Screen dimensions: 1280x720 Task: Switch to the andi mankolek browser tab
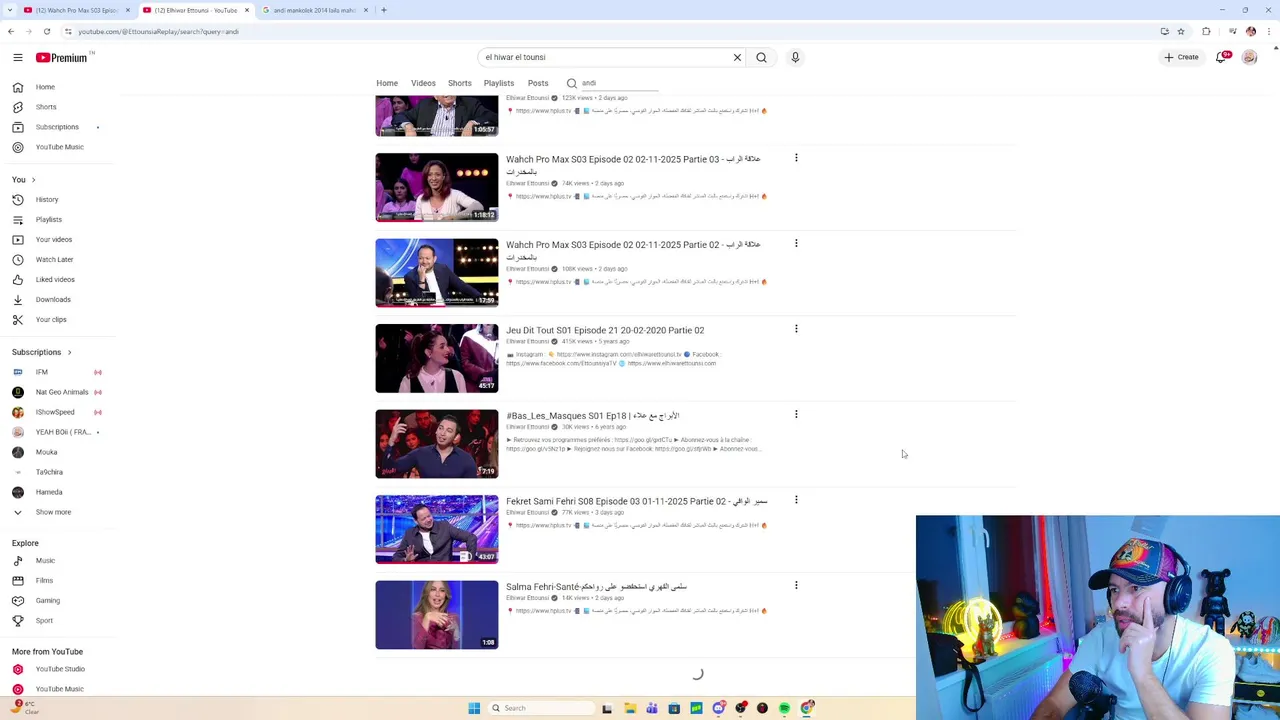316,10
